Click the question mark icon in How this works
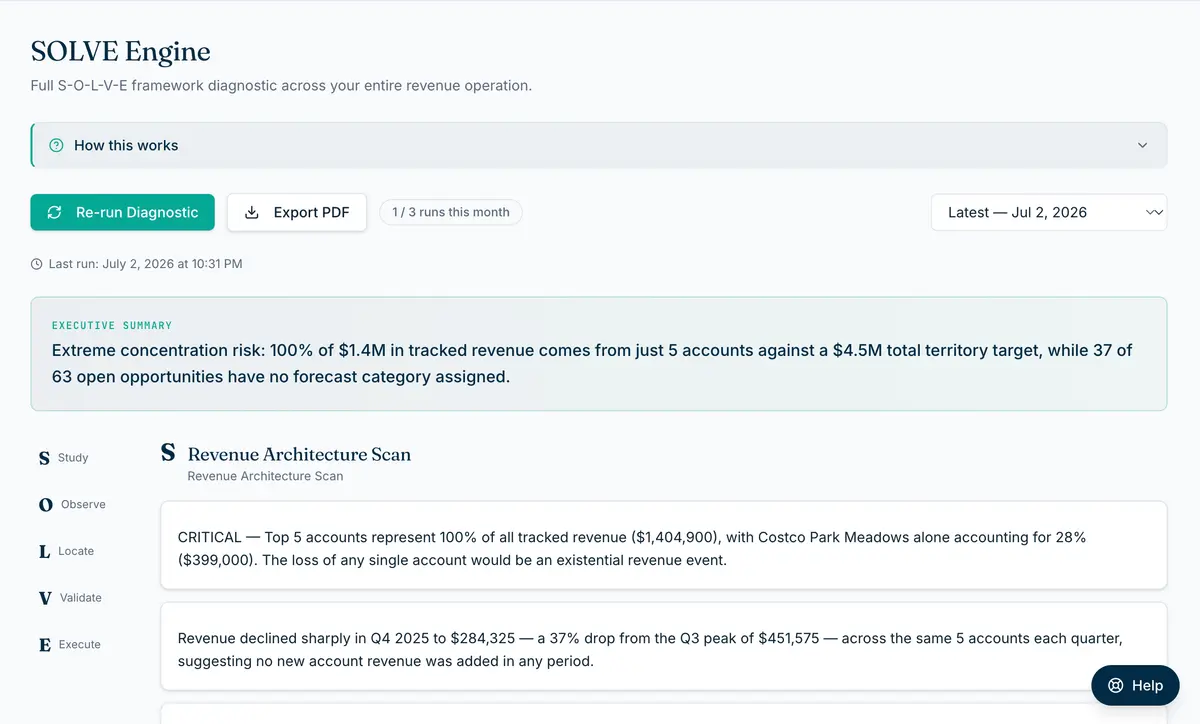This screenshot has width=1200, height=724. [56, 145]
